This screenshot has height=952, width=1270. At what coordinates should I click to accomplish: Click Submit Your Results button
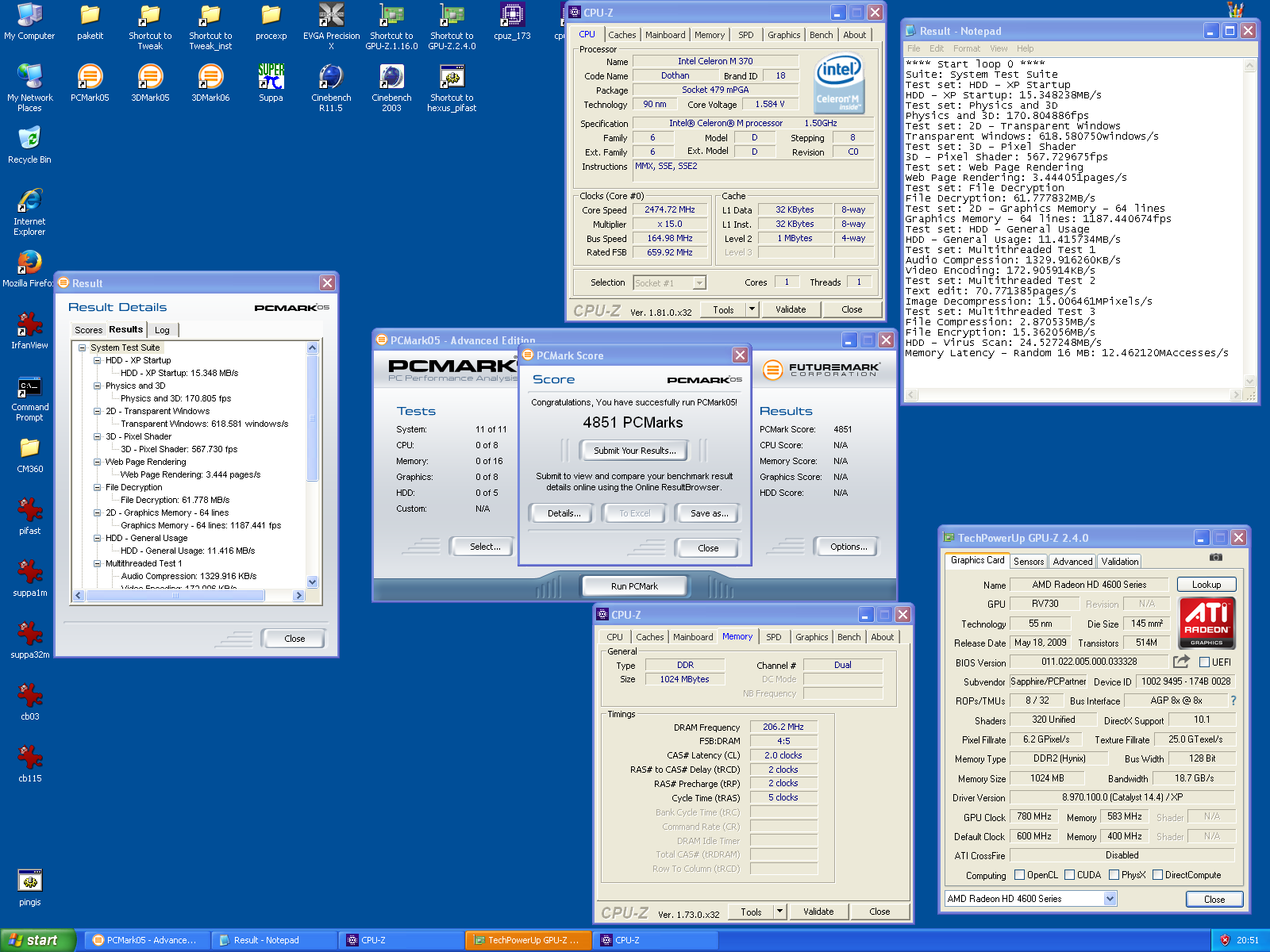tap(634, 451)
